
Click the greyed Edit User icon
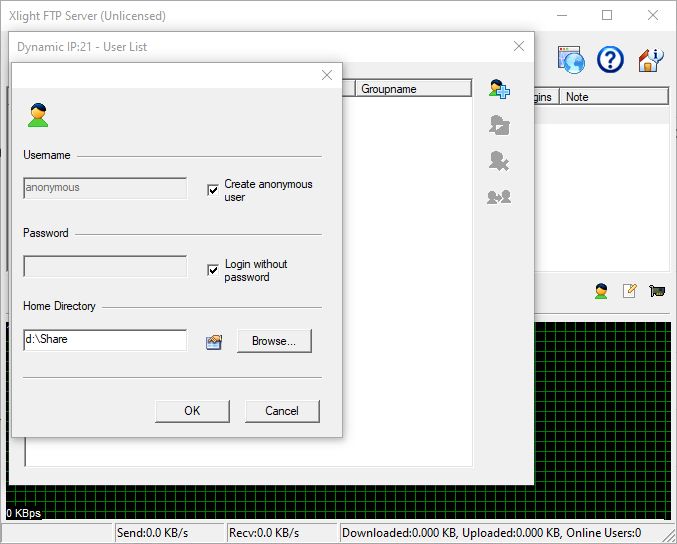pyautogui.click(x=500, y=125)
